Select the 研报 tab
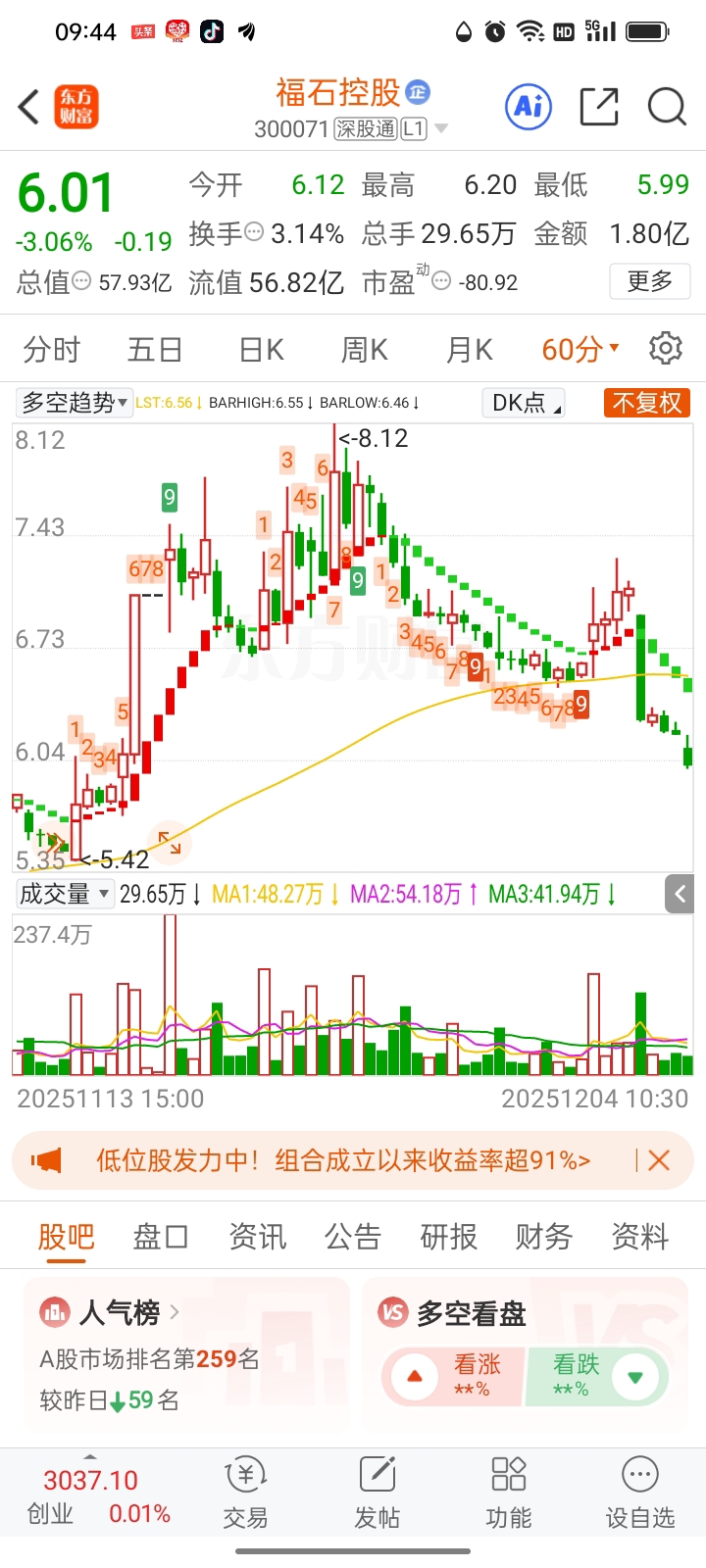The height and width of the screenshot is (1568, 706). pos(448,1237)
